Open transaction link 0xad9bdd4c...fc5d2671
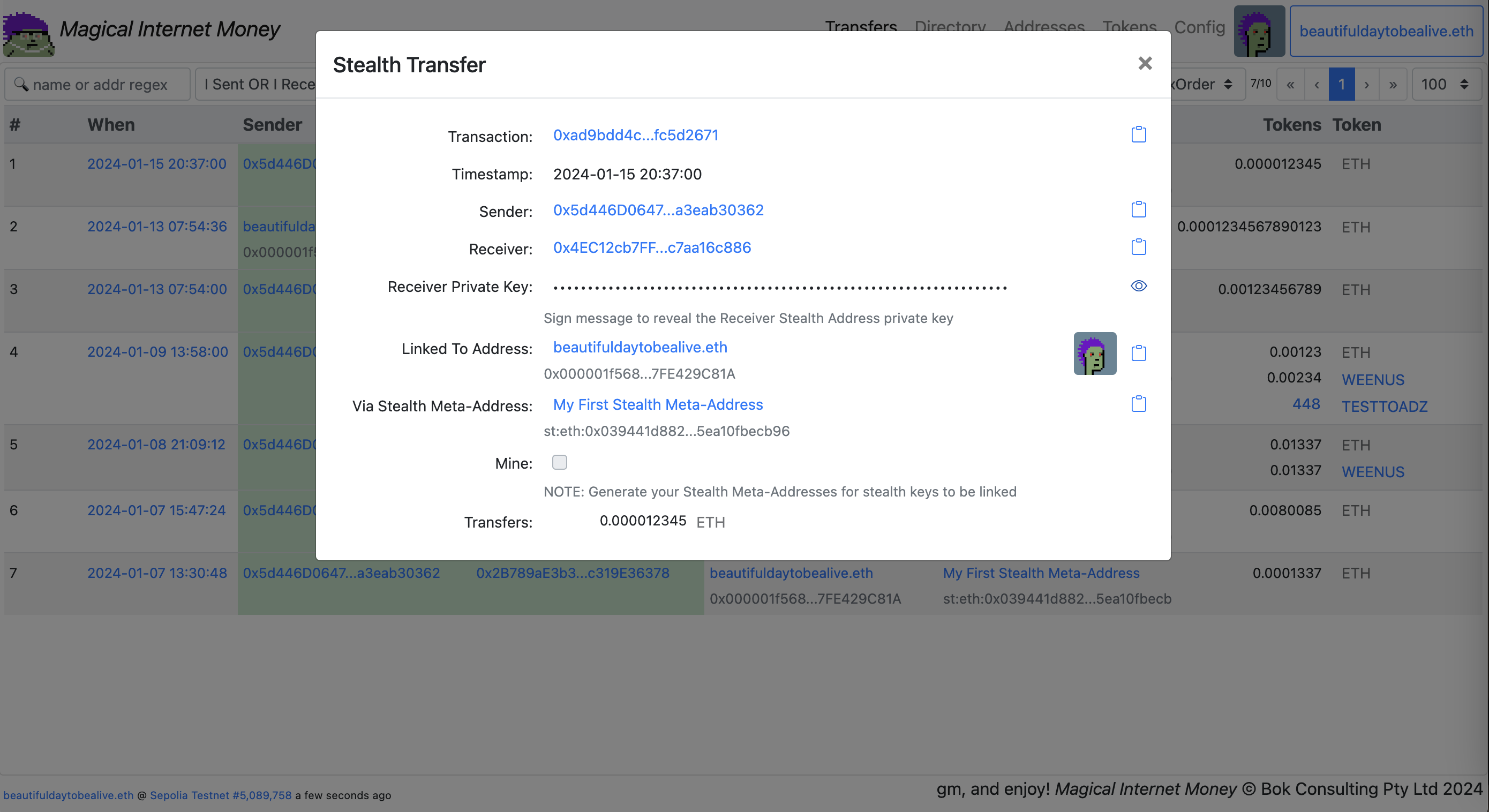 pyautogui.click(x=635, y=135)
